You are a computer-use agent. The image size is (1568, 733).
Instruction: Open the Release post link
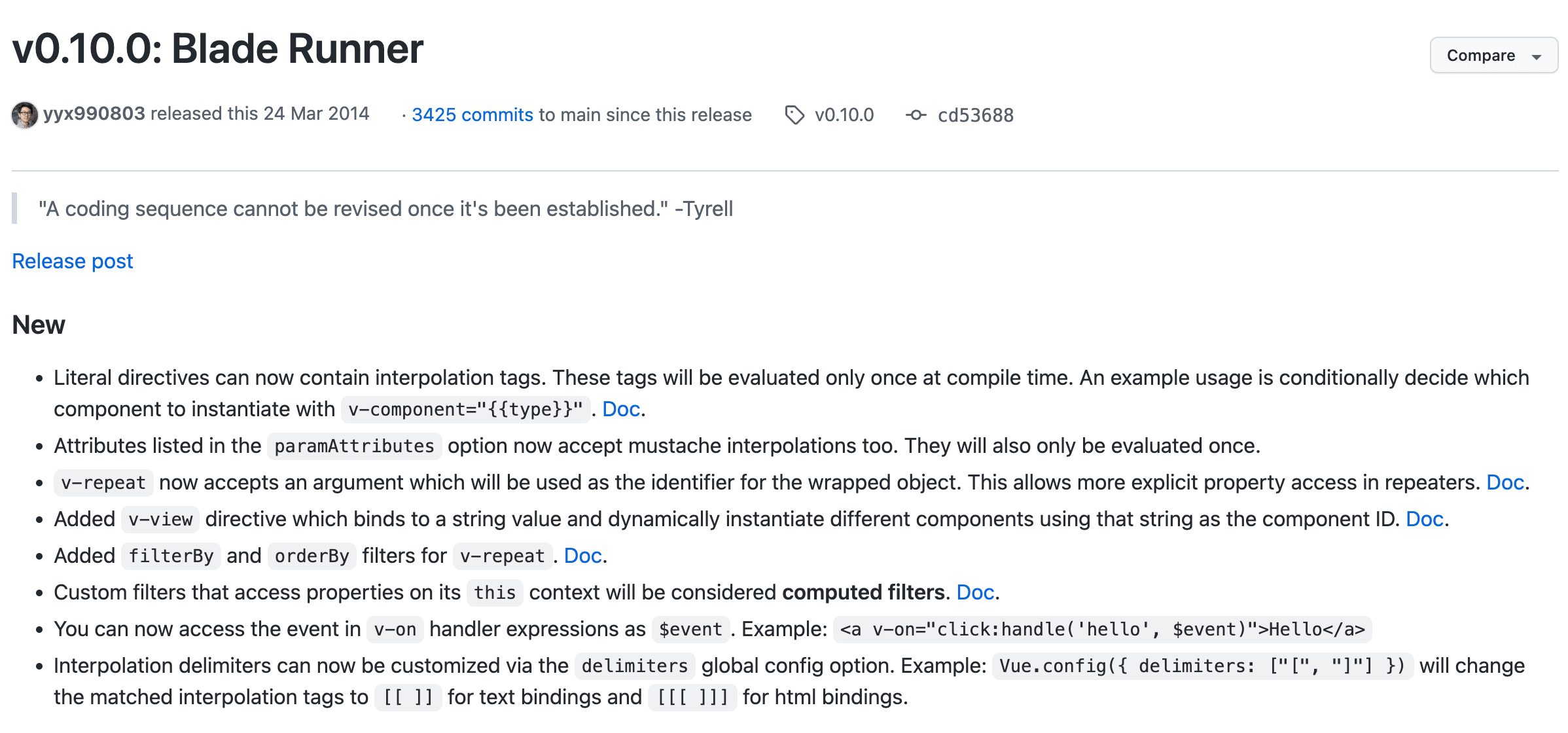[x=73, y=261]
